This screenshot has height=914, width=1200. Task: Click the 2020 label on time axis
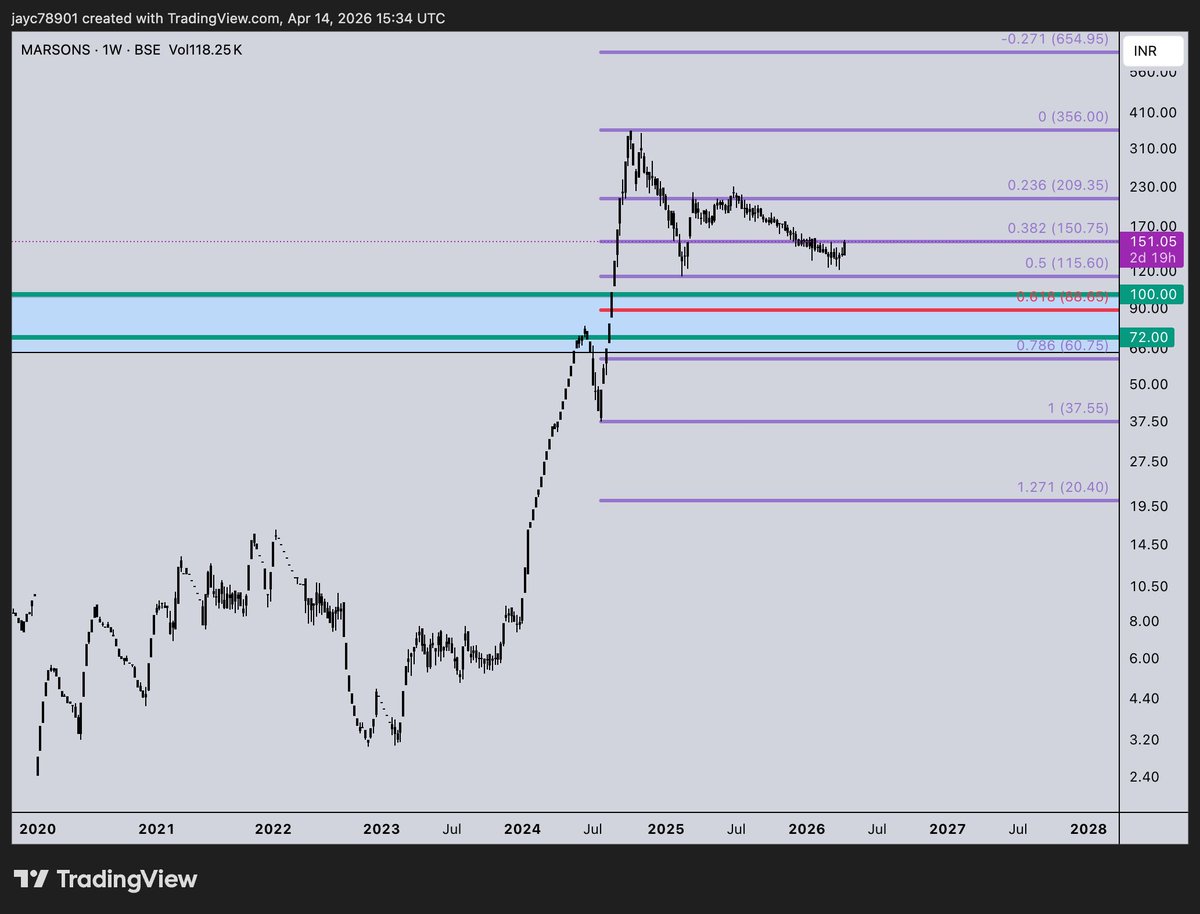pyautogui.click(x=38, y=829)
